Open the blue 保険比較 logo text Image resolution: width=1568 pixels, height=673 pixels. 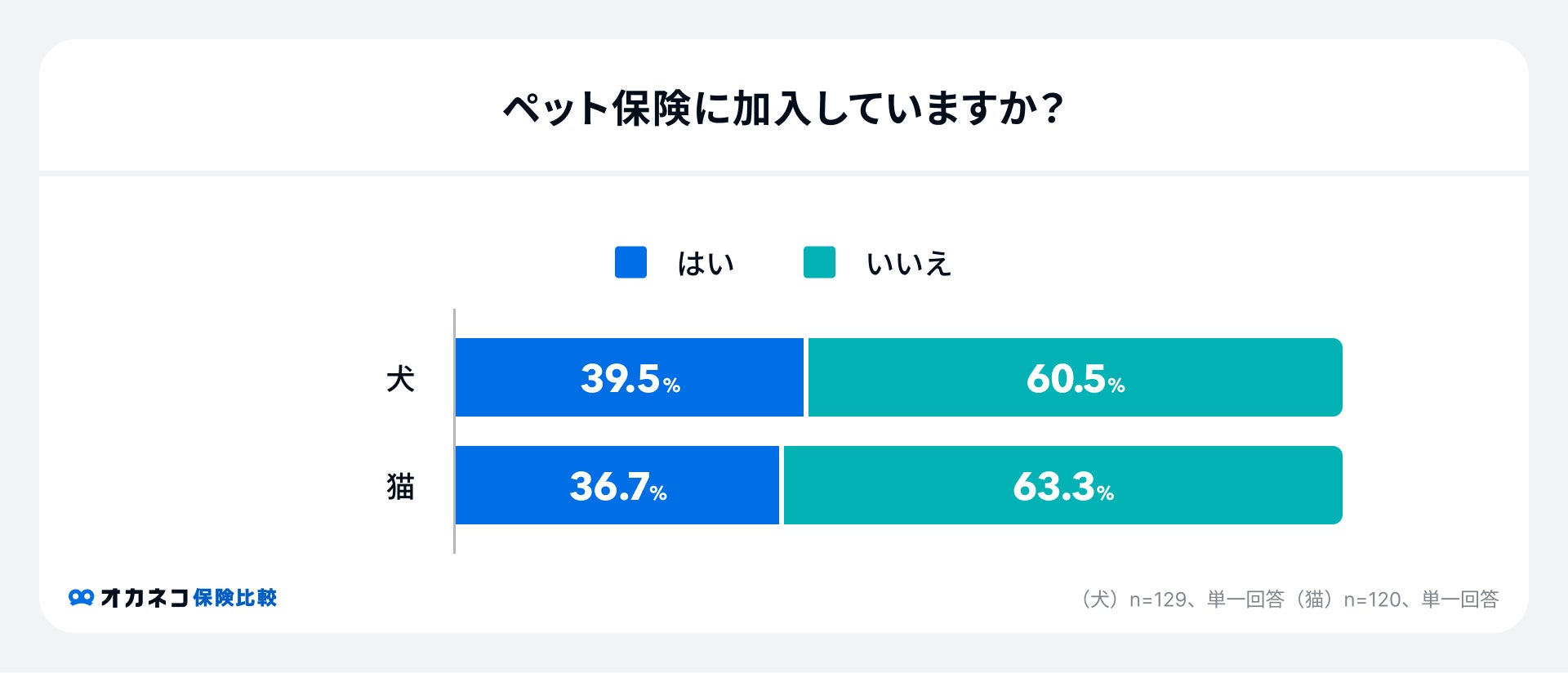pos(235,598)
